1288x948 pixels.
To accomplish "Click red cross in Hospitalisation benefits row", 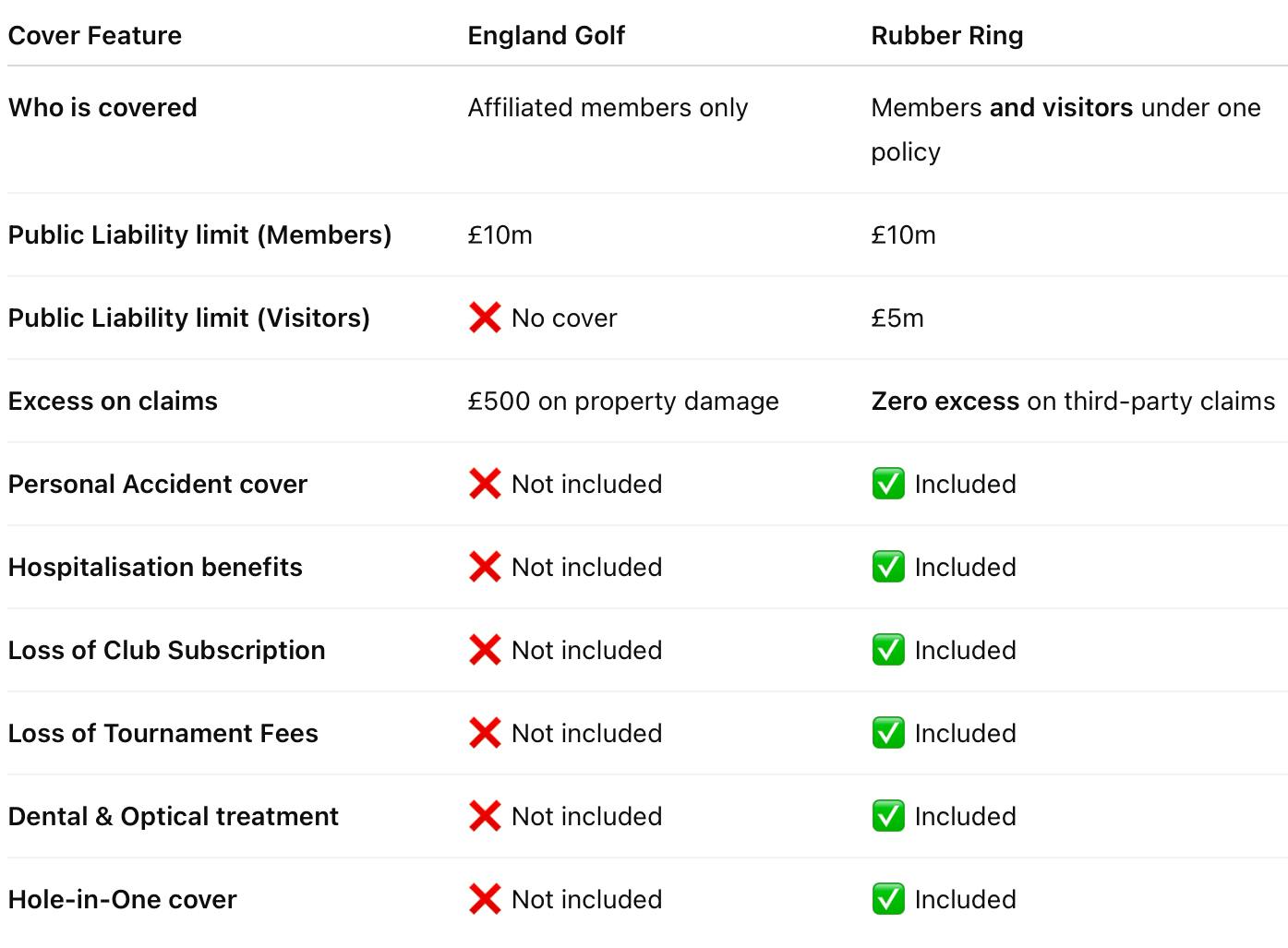I will click(485, 567).
